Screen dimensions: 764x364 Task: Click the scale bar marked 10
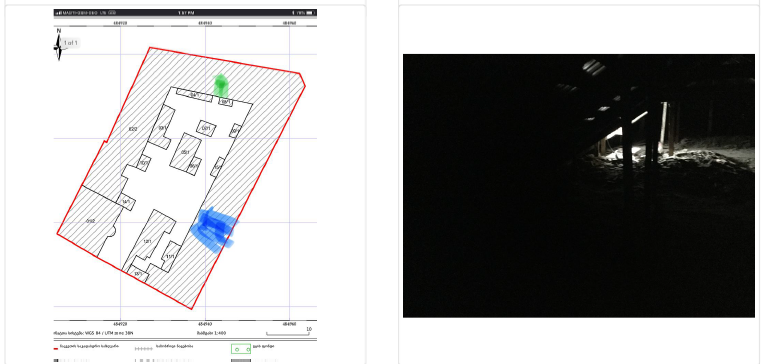288,333
